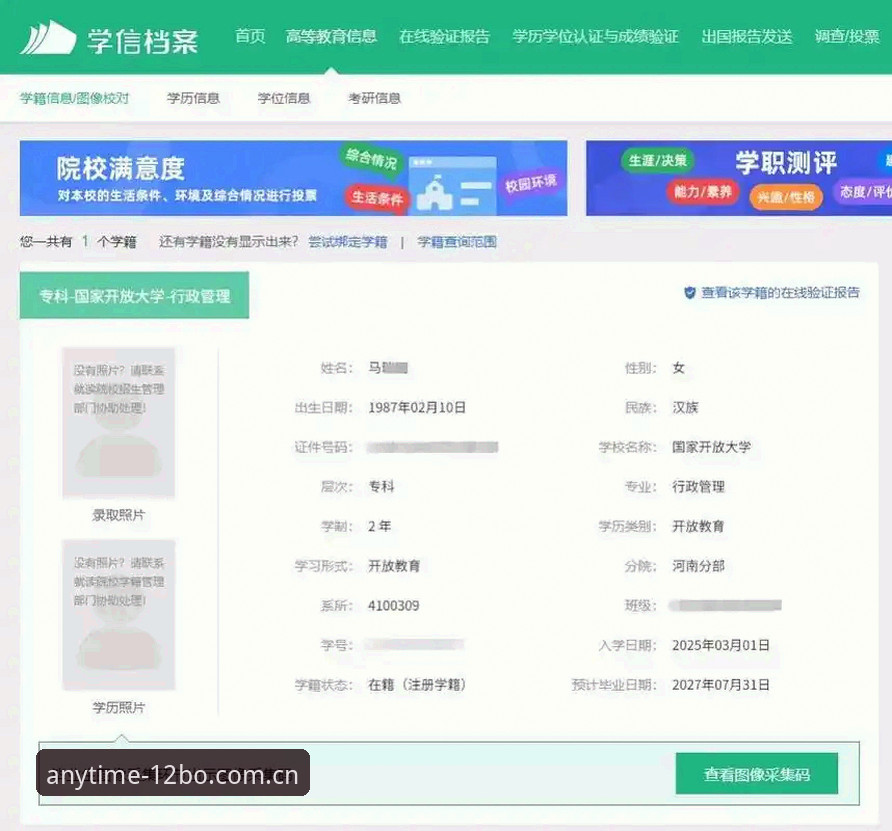Screen dimensions: 892x831
Task: Open 学历学位认证与成绩验证 menu item
Action: click(x=595, y=36)
